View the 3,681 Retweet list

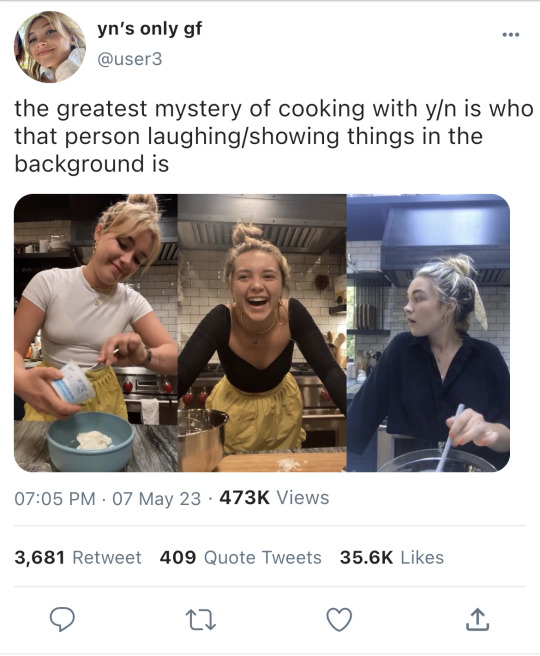[x=78, y=557]
